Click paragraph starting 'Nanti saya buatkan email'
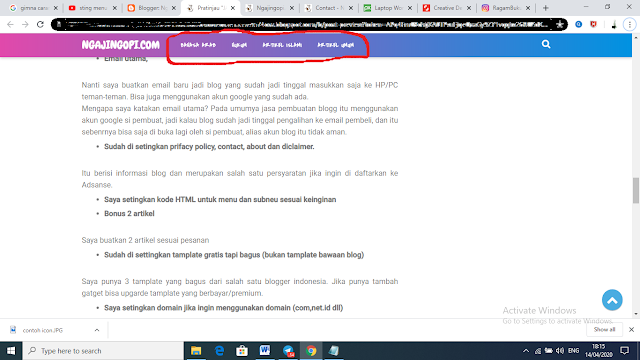Viewport: 640px width, 360px height. tap(240, 91)
